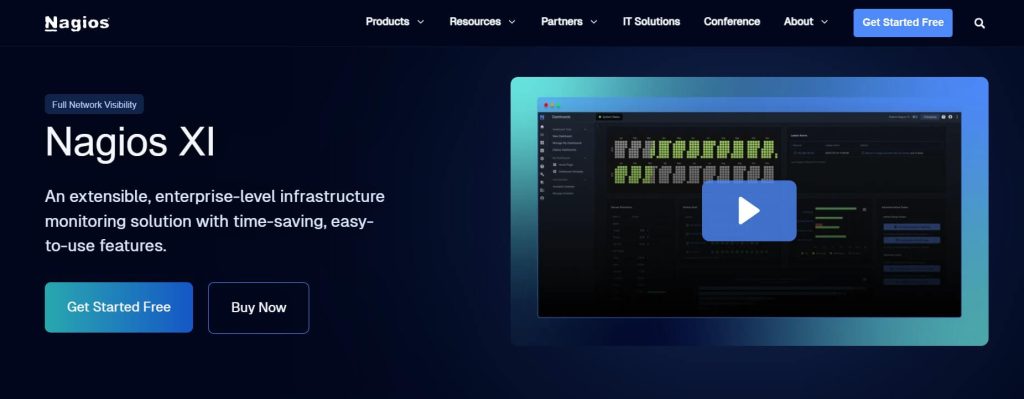The height and width of the screenshot is (399, 1024).
Task: Click the Full Network Visibility badge
Action: [94, 104]
